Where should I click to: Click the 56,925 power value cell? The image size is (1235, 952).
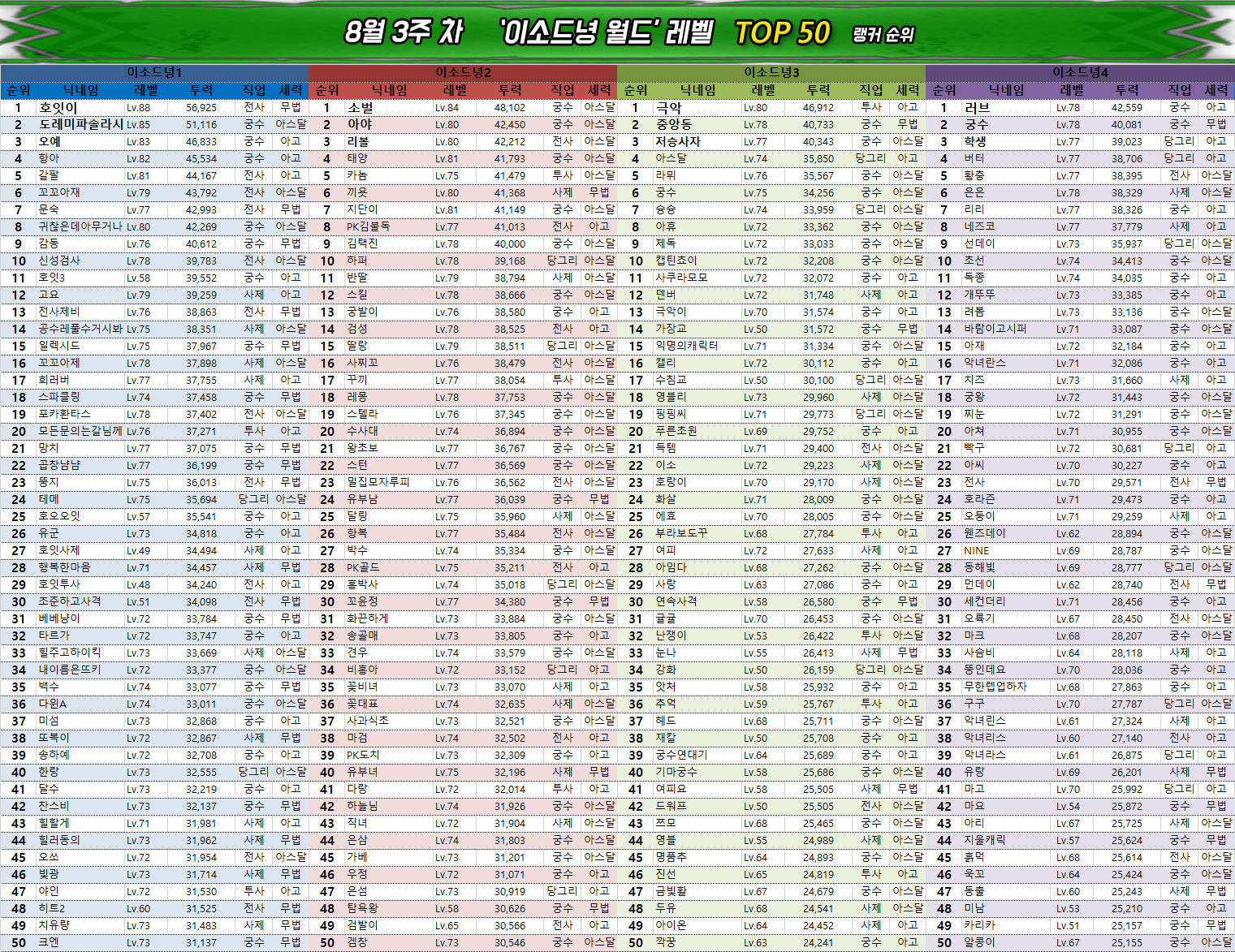(201, 108)
